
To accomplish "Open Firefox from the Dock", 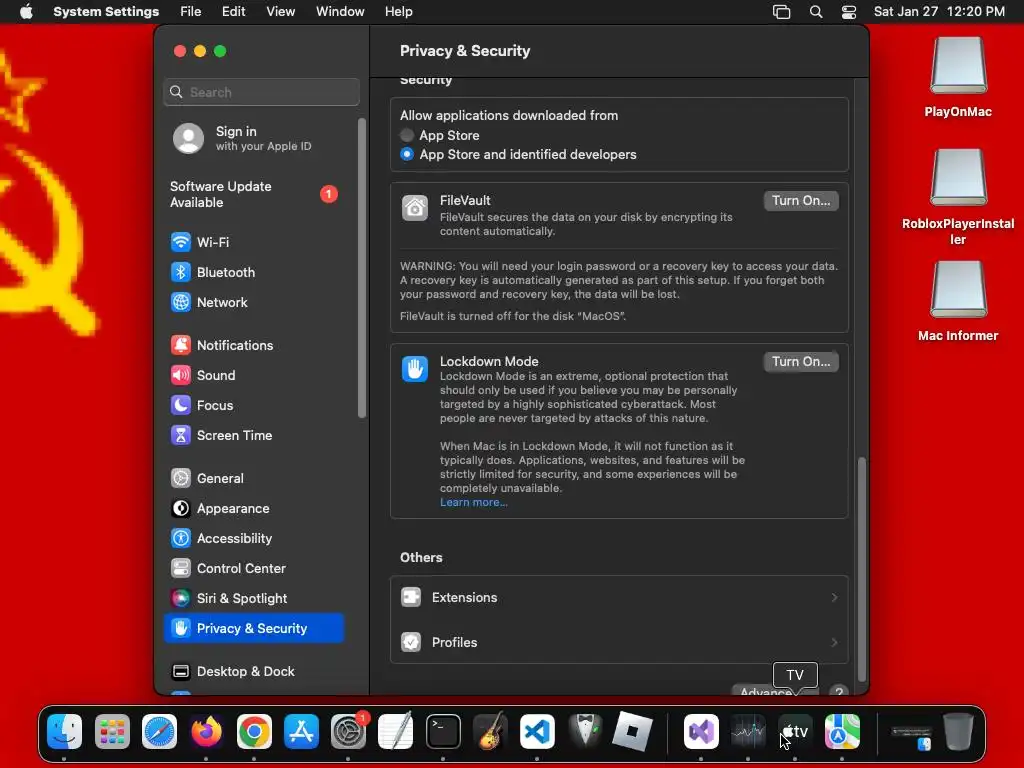I will [206, 731].
